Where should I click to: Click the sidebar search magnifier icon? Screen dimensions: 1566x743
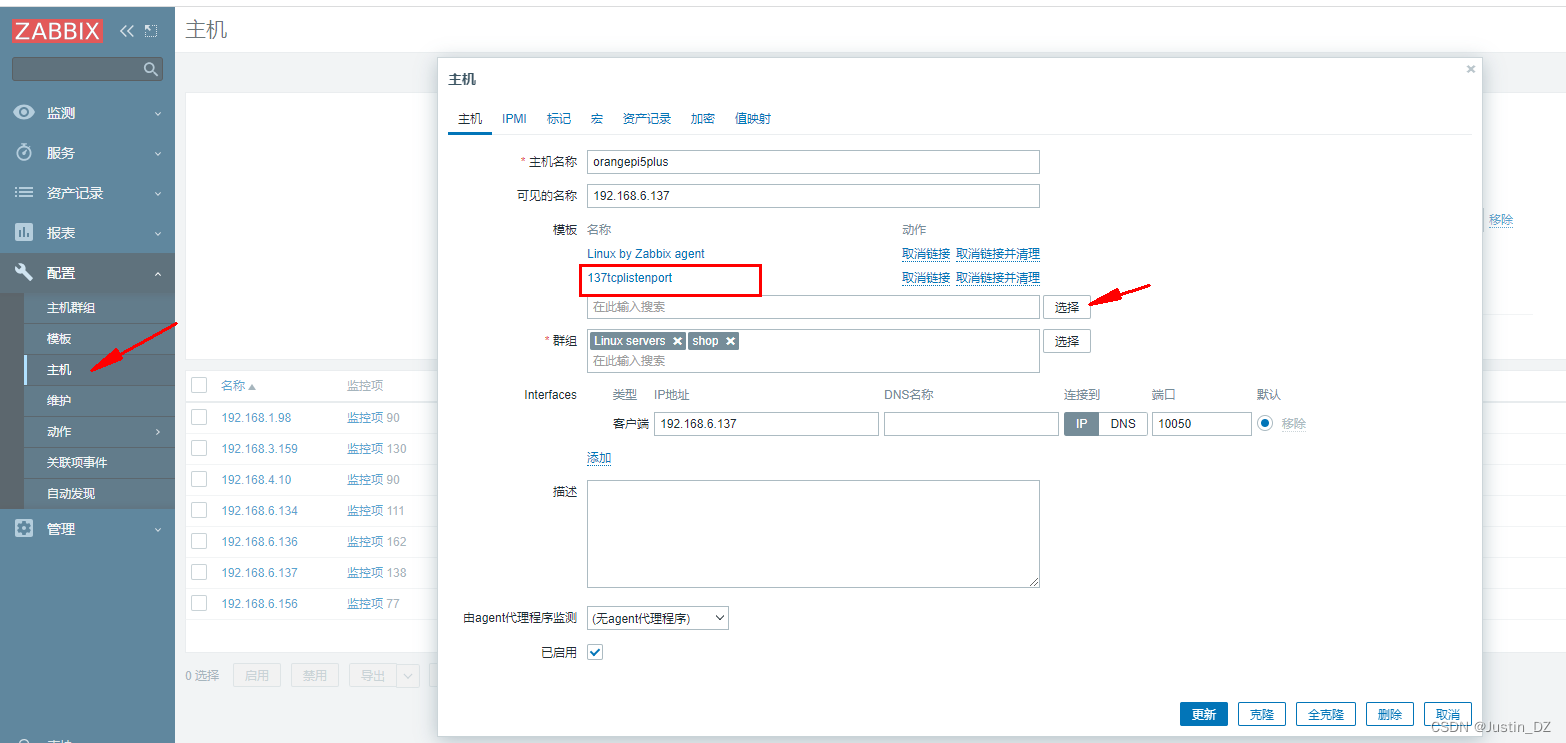[151, 69]
